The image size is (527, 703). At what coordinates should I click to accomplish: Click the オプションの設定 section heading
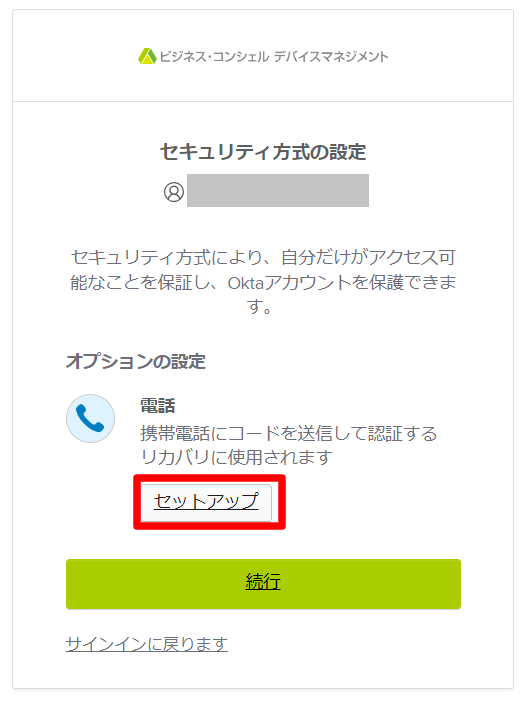point(136,361)
